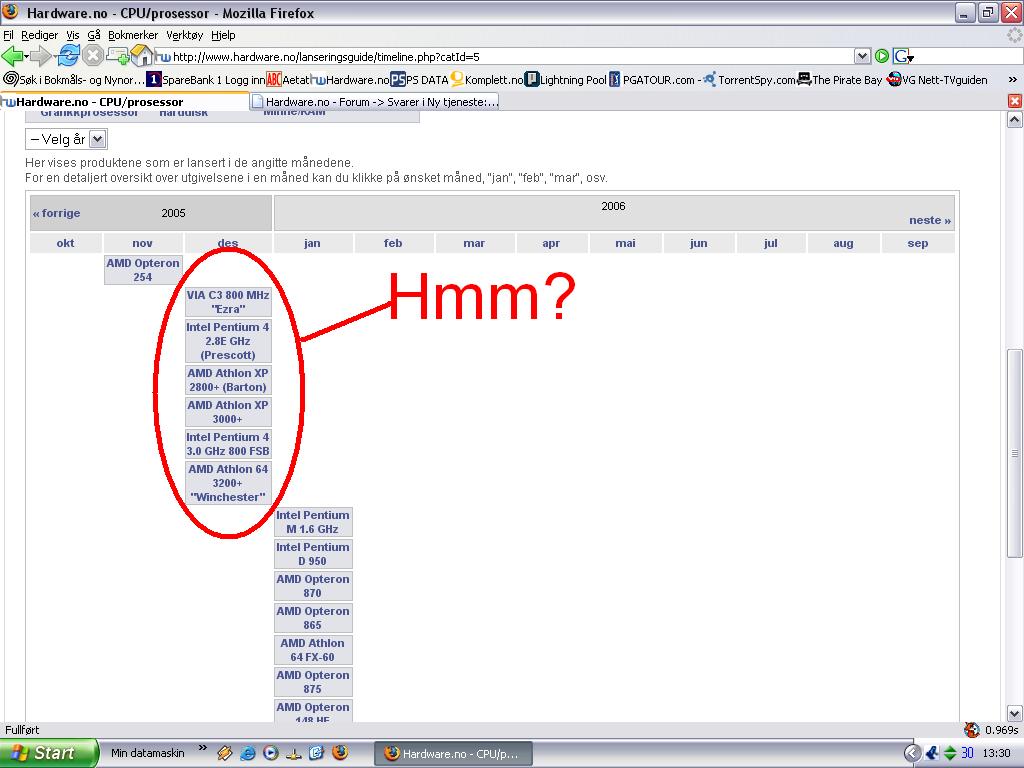
Task: Open the TorrentSpy.com bookmark
Action: tap(749, 80)
